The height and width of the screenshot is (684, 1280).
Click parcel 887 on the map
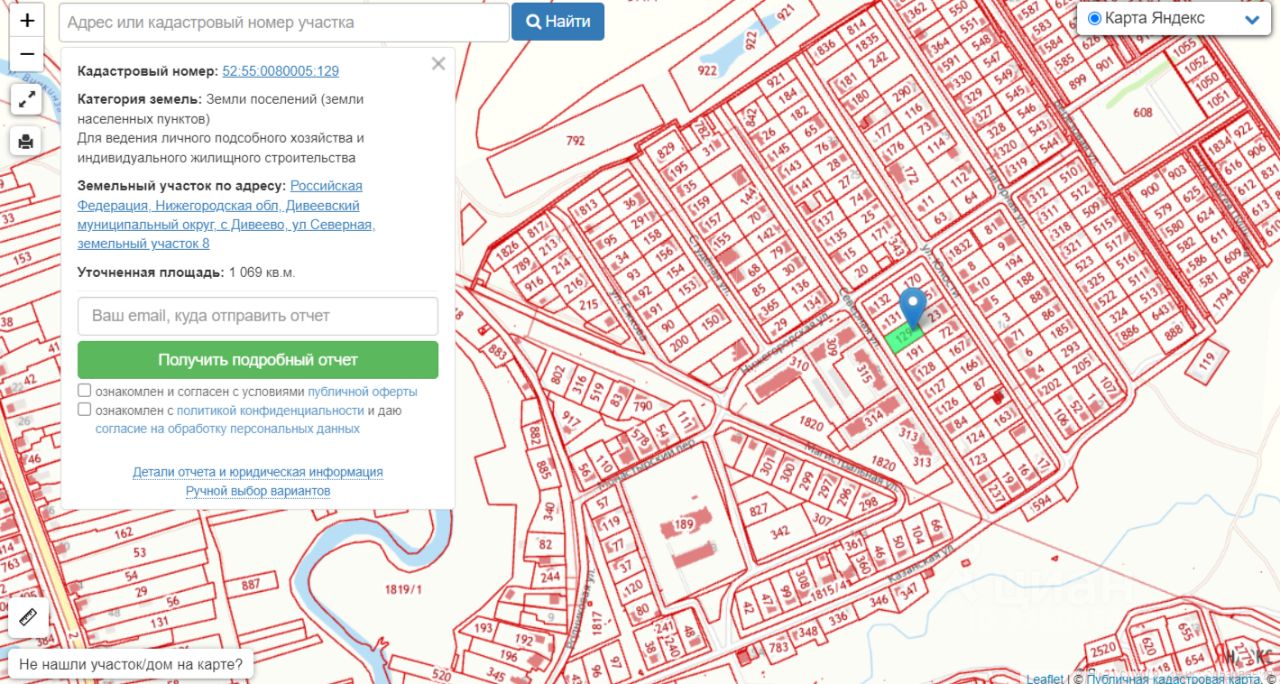pos(250,584)
